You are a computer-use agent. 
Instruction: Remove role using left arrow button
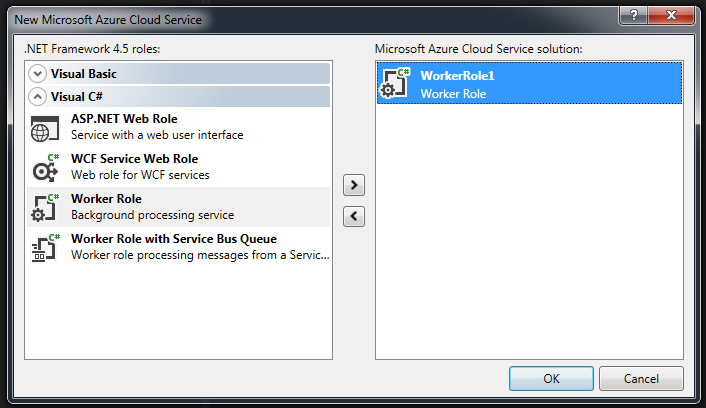tap(353, 216)
